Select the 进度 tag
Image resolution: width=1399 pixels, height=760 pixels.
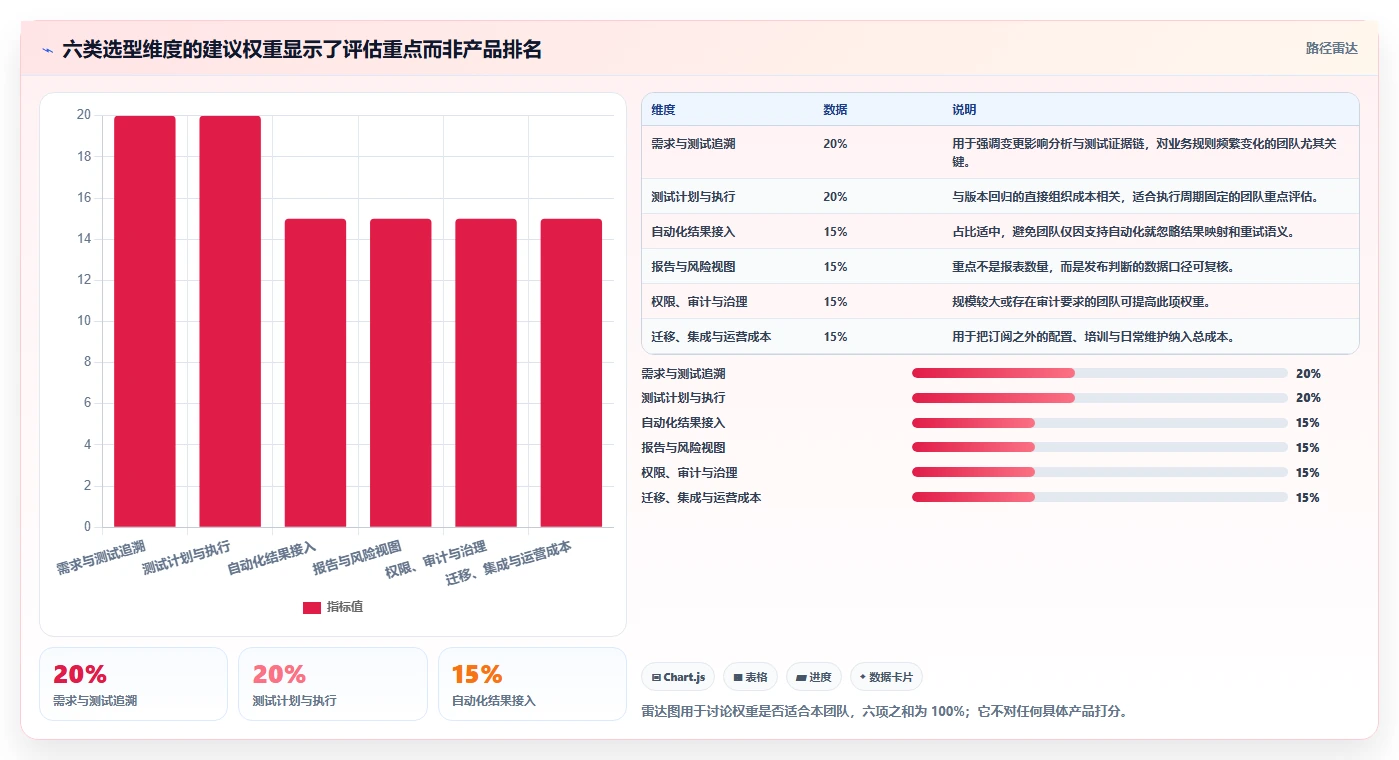coord(814,677)
